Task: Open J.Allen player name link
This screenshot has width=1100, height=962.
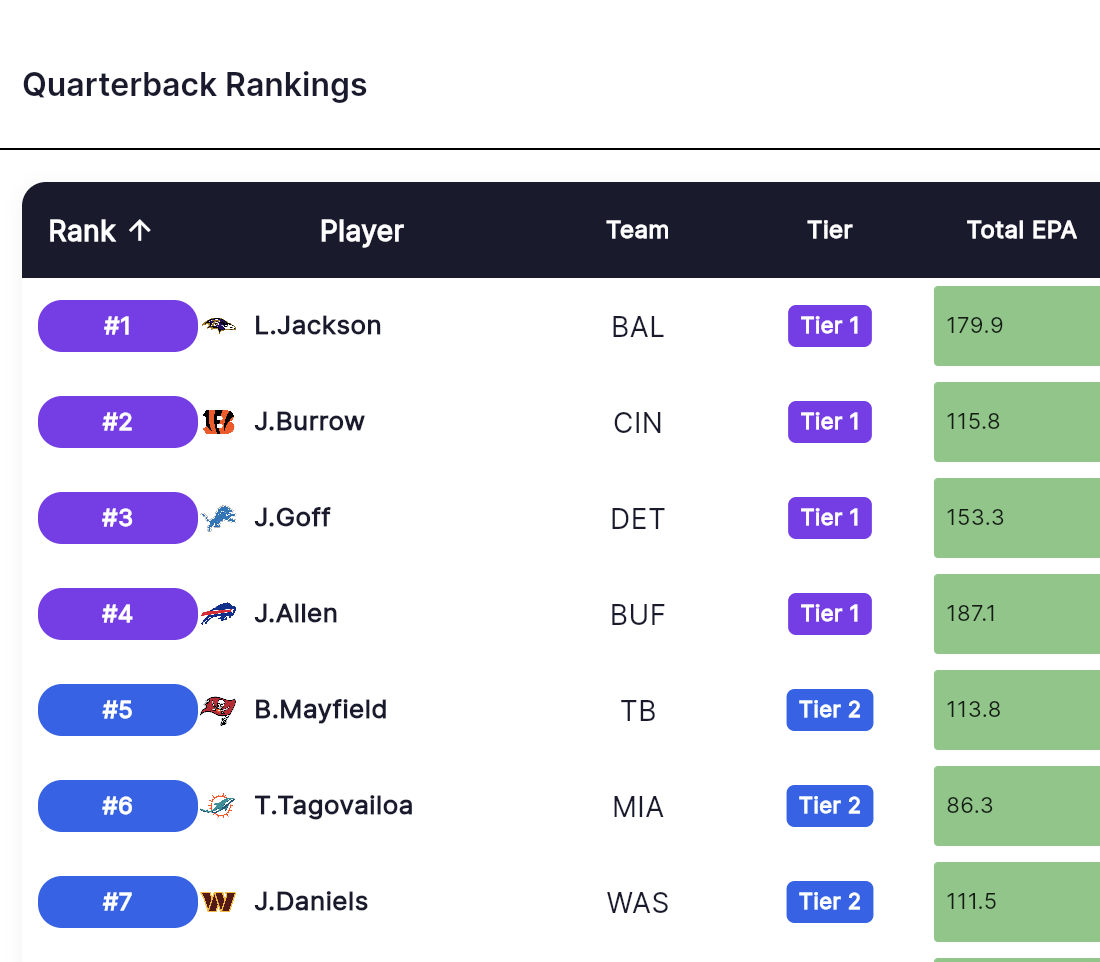Action: click(295, 614)
